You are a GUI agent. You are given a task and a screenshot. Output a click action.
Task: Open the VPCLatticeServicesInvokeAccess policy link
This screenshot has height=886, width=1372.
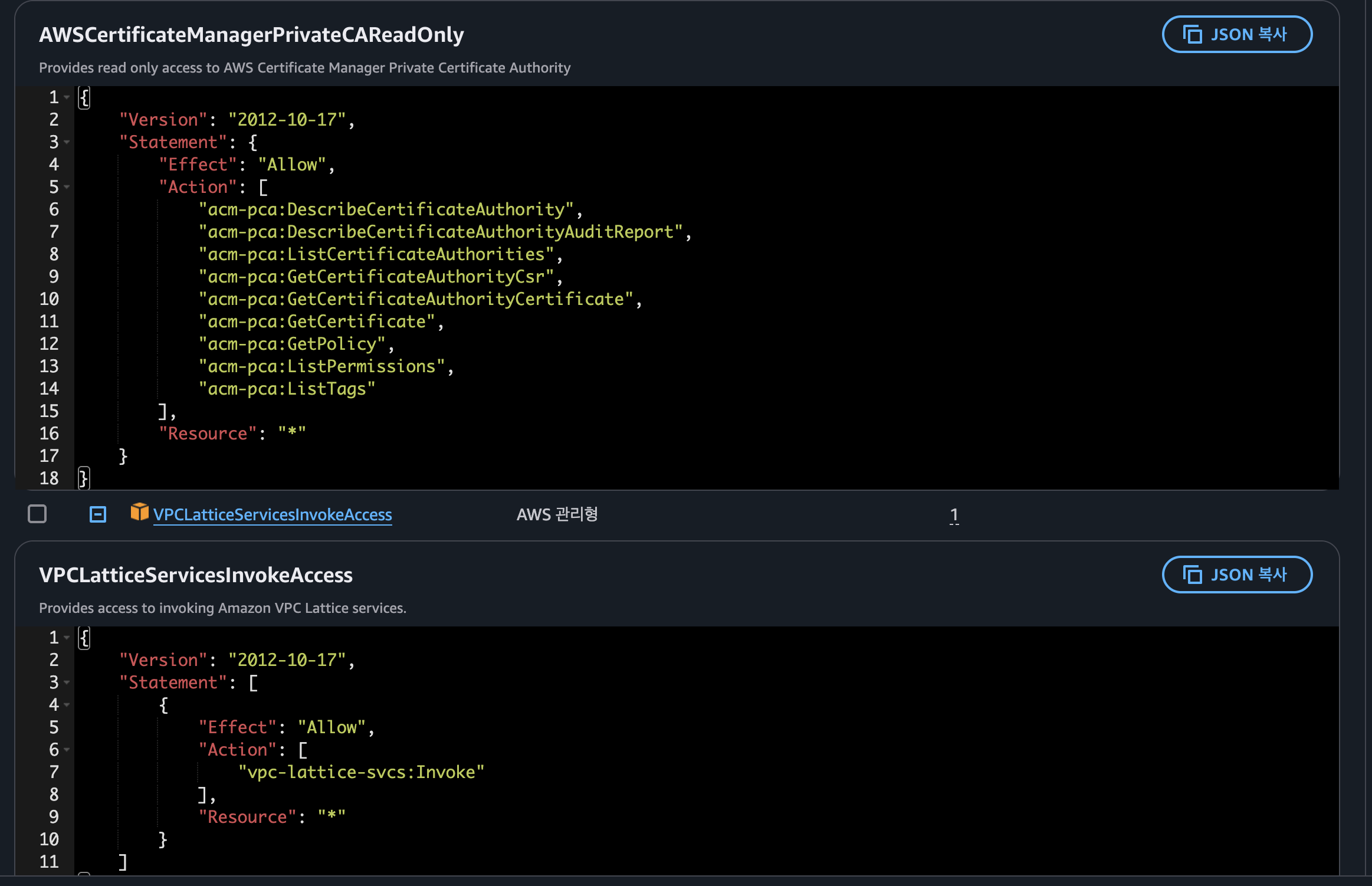point(273,515)
